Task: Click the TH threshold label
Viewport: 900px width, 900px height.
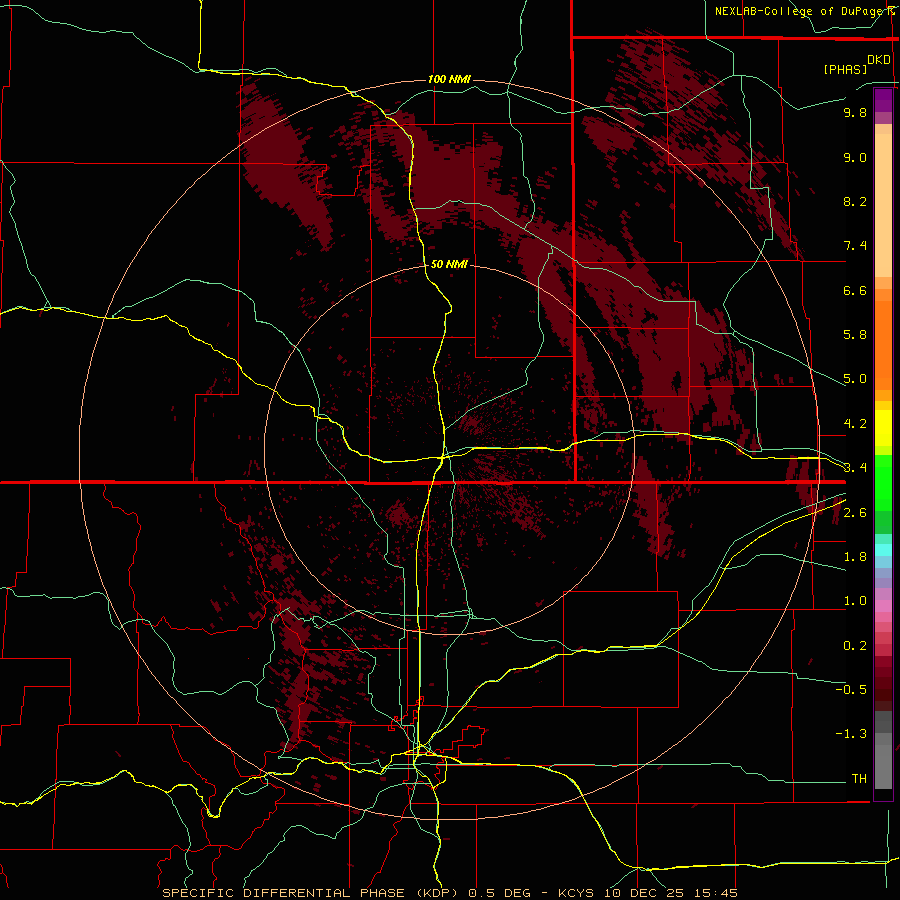Action: tap(859, 779)
